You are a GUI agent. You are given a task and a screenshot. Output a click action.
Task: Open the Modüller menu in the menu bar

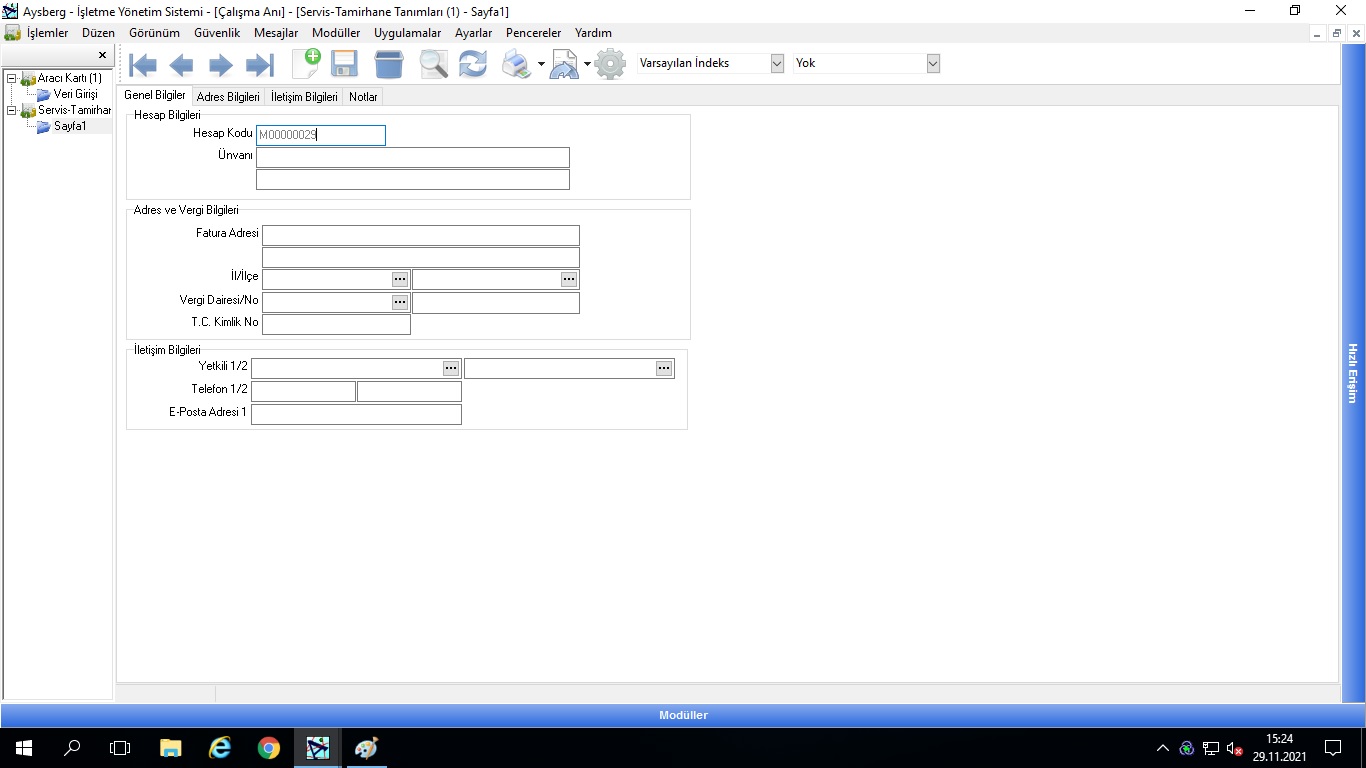pos(335,33)
